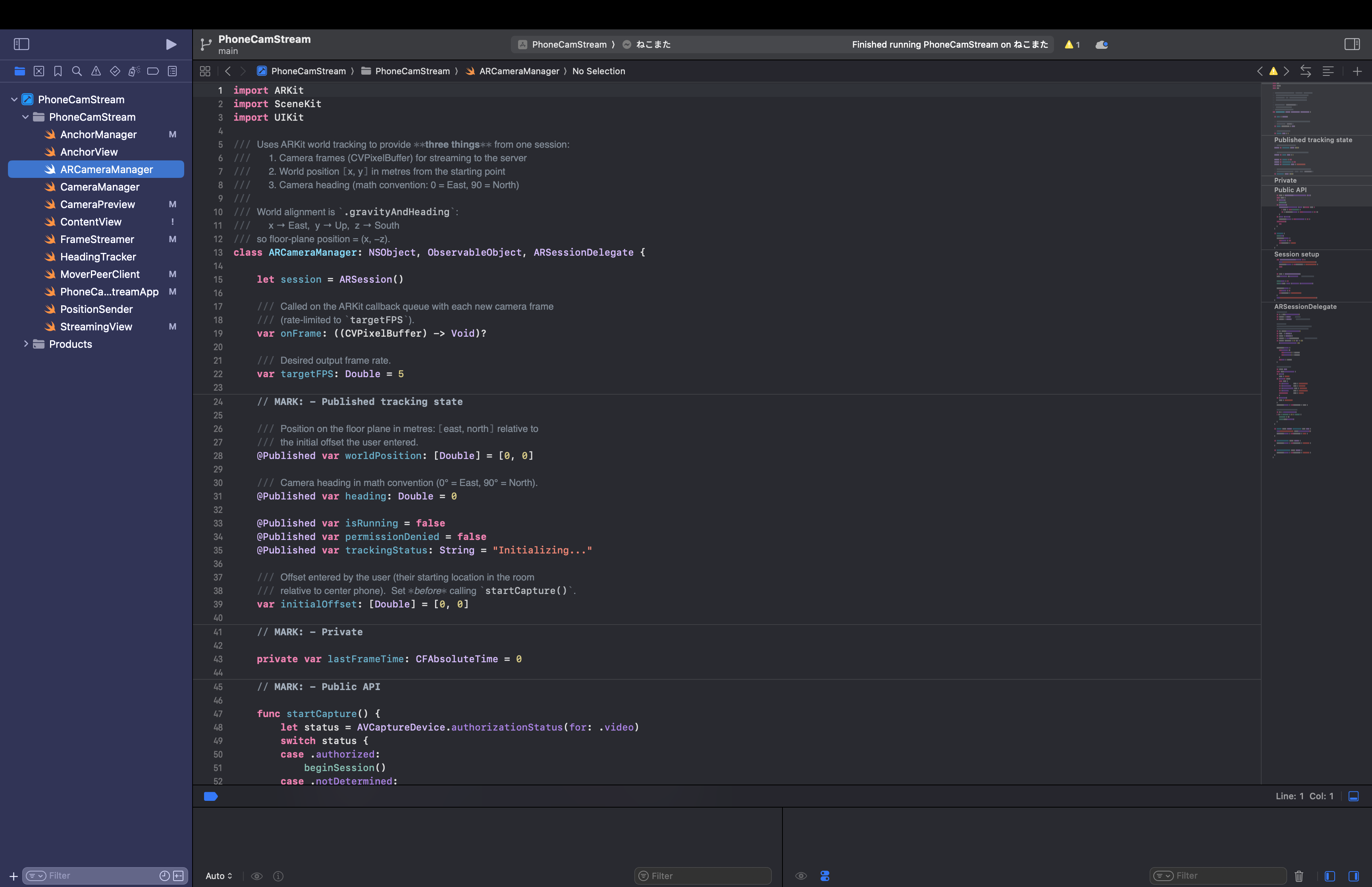This screenshot has height=887, width=1372.
Task: Click the warning count badge in the toolbar
Action: pos(1072,44)
